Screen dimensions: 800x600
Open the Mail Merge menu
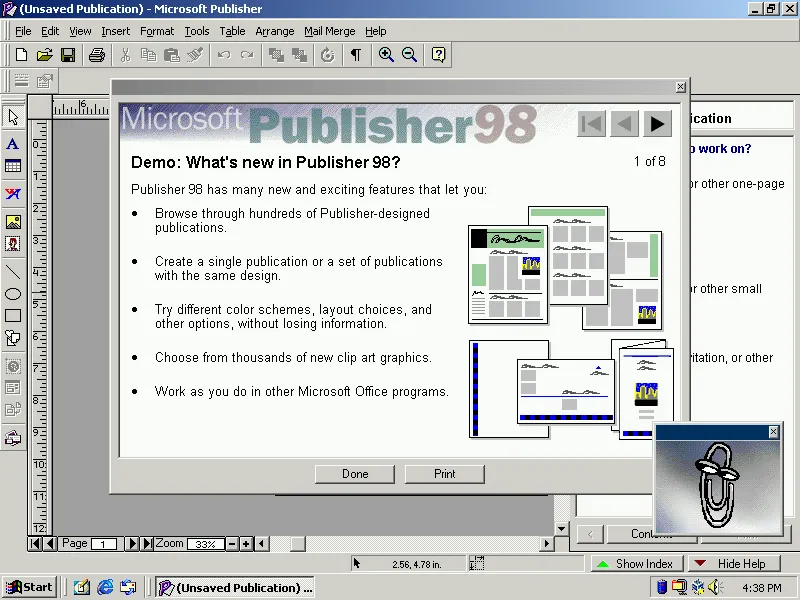(x=329, y=31)
